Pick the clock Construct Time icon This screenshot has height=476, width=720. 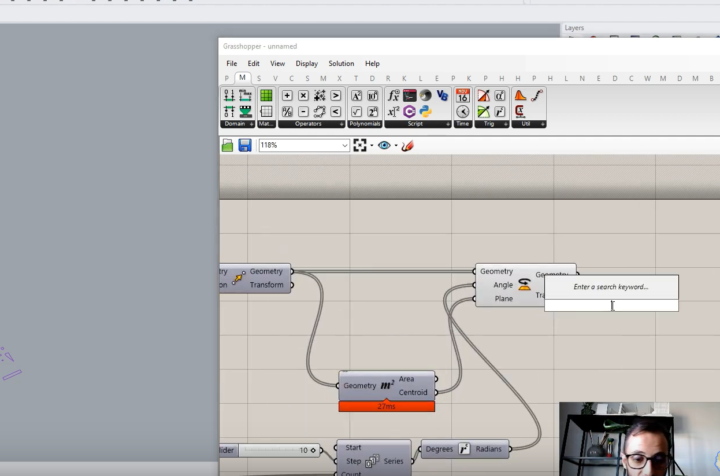point(462,111)
